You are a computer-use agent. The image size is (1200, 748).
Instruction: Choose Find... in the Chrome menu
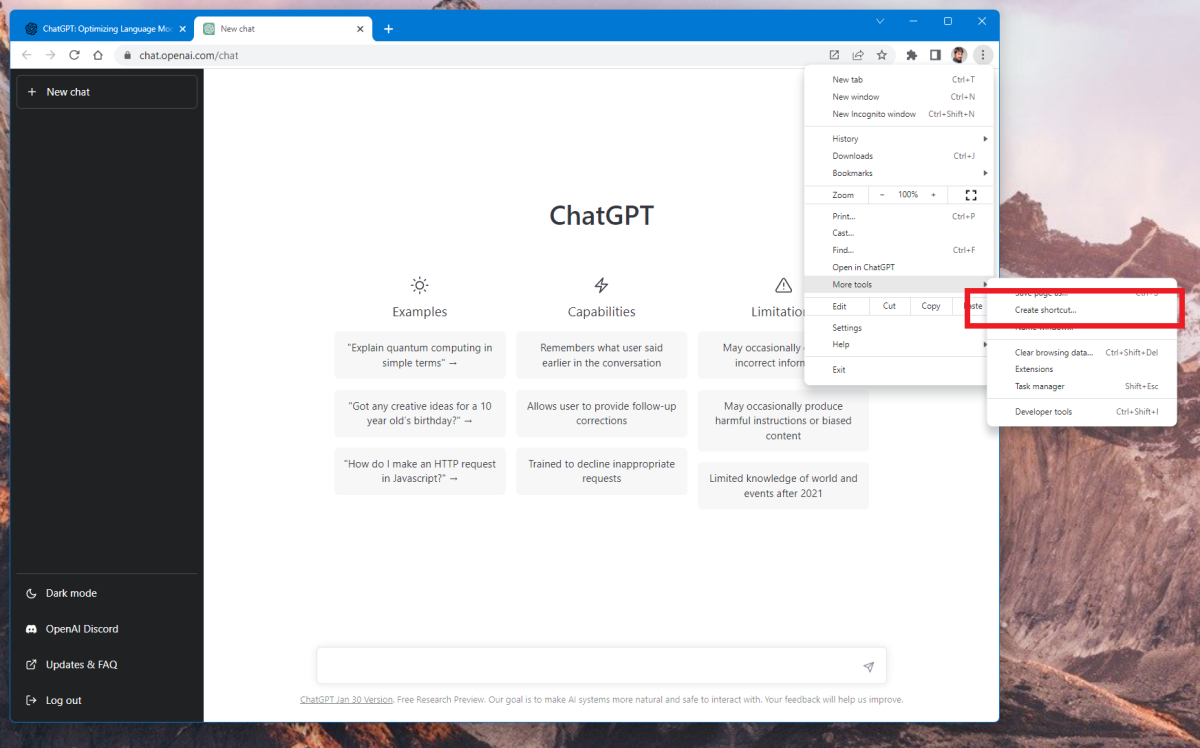click(899, 250)
